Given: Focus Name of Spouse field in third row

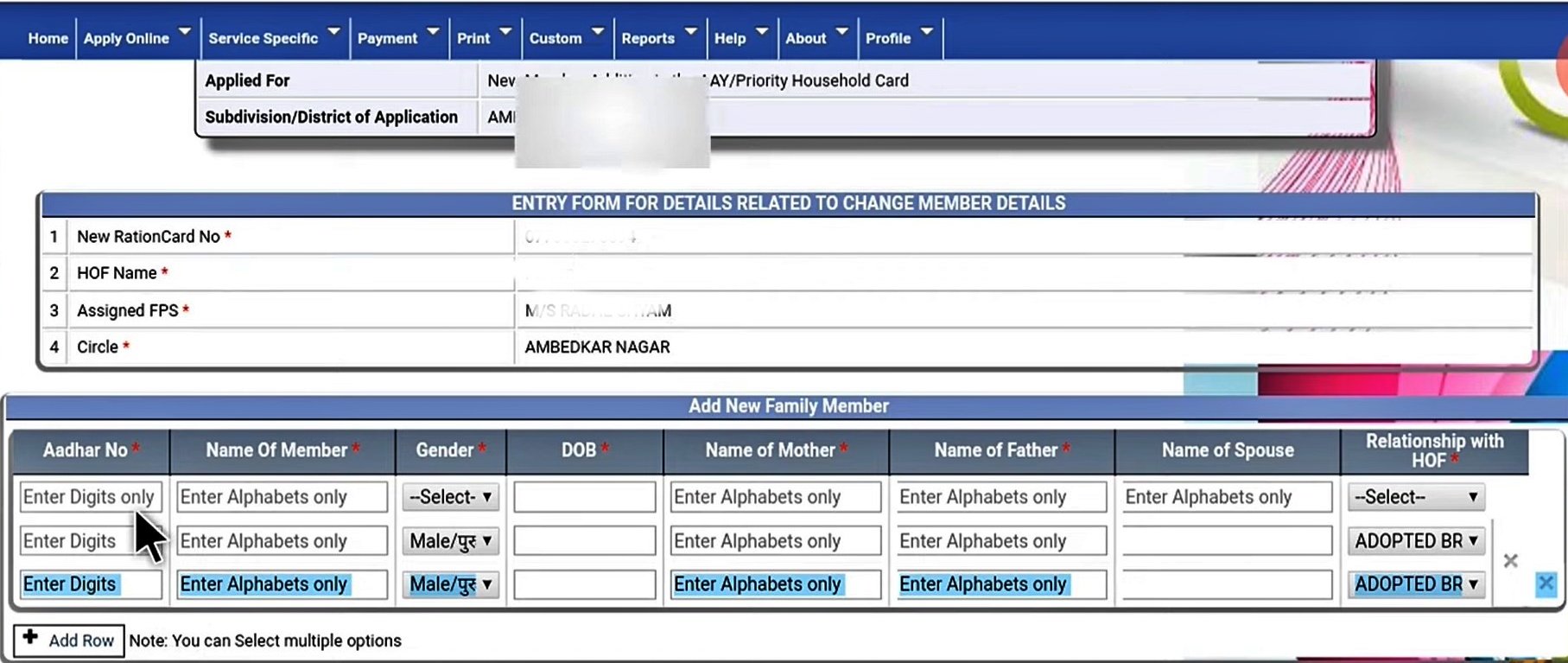Looking at the screenshot, I should point(1227,584).
